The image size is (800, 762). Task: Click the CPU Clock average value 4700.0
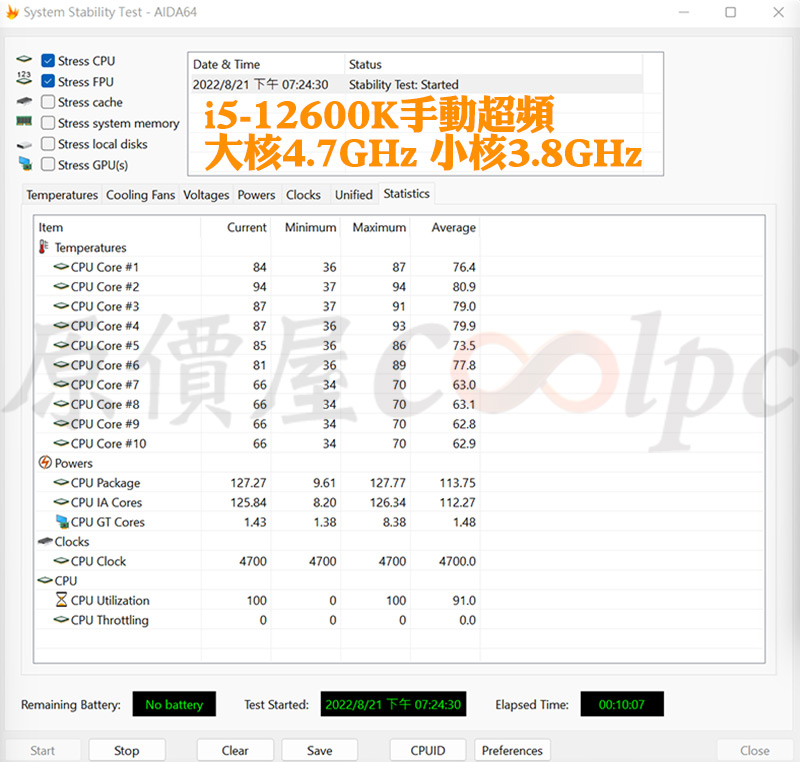[457, 561]
